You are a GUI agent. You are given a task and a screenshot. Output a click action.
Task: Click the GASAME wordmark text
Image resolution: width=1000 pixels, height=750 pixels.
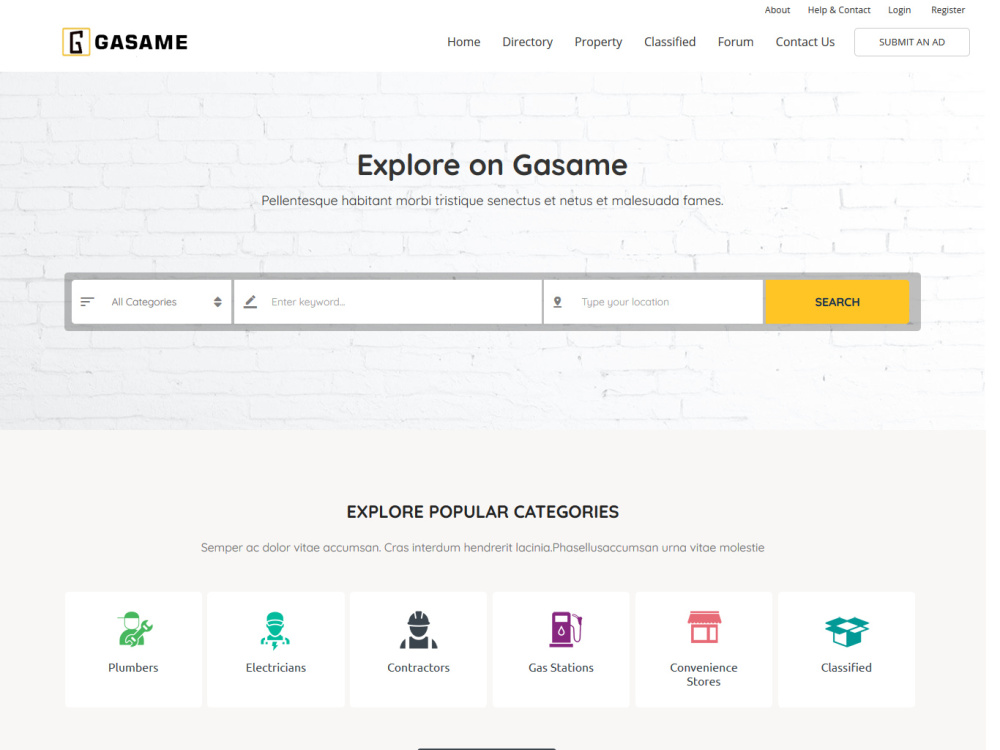(x=141, y=42)
